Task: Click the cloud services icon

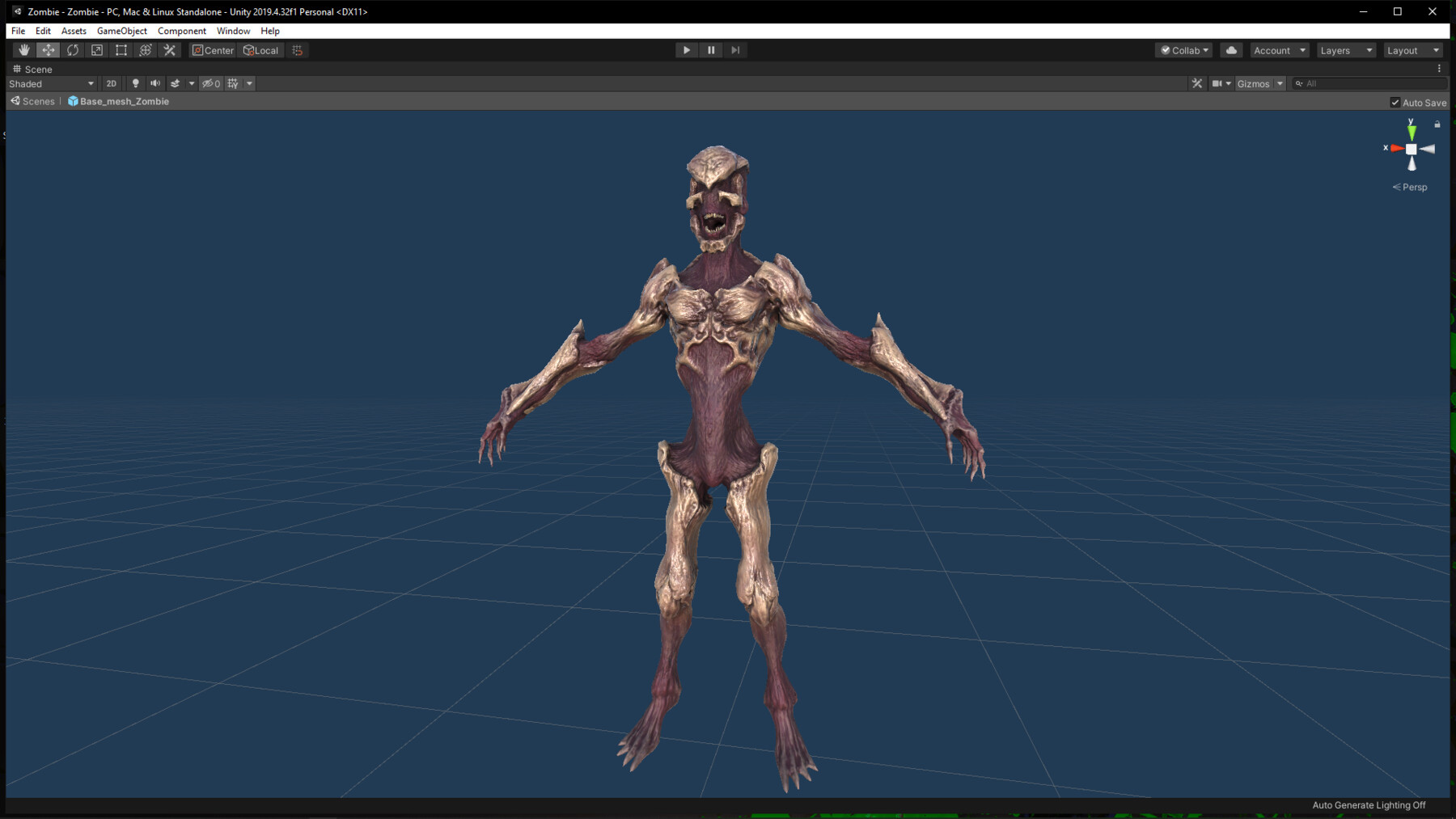Action: coord(1230,49)
